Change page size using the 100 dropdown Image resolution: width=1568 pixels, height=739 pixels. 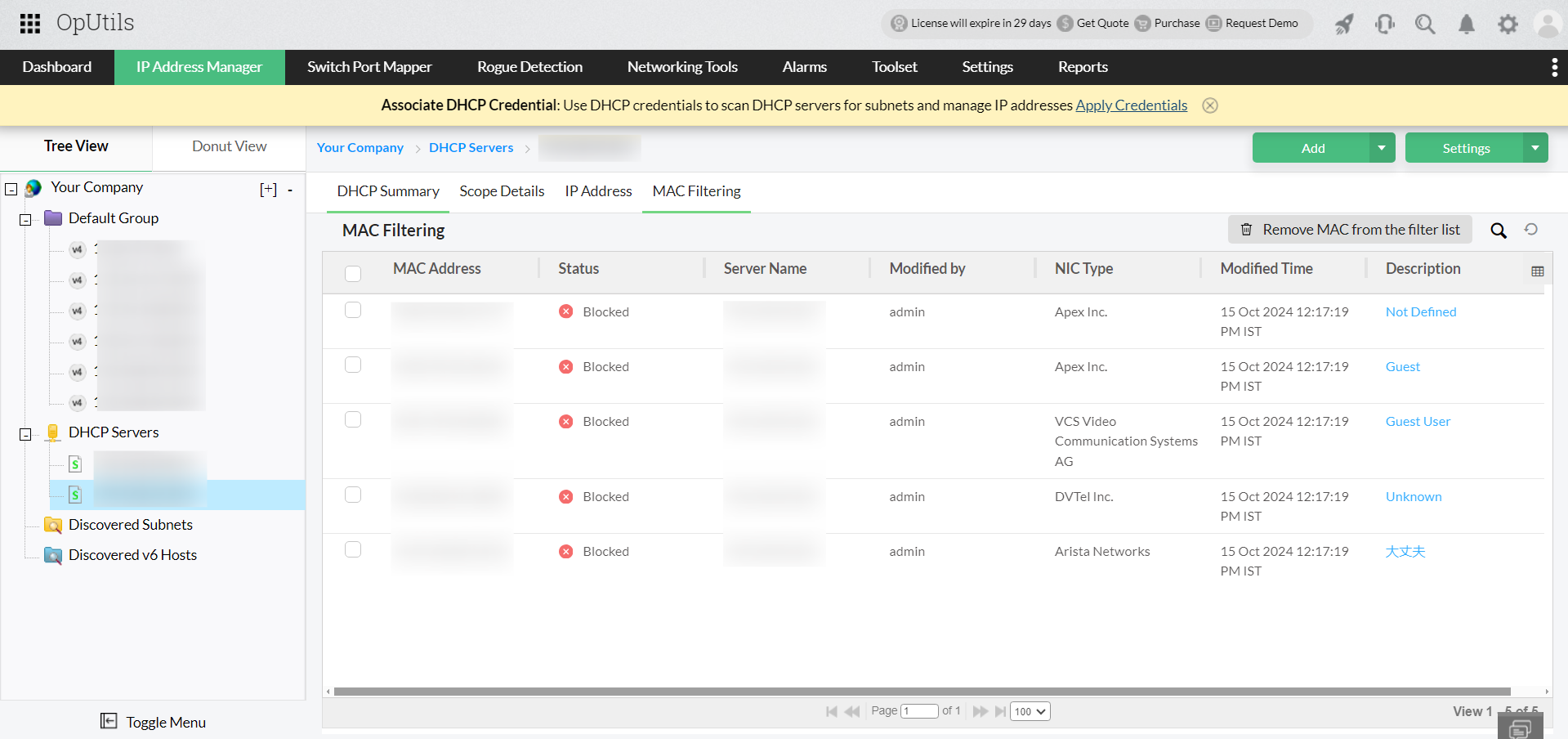[x=1029, y=711]
